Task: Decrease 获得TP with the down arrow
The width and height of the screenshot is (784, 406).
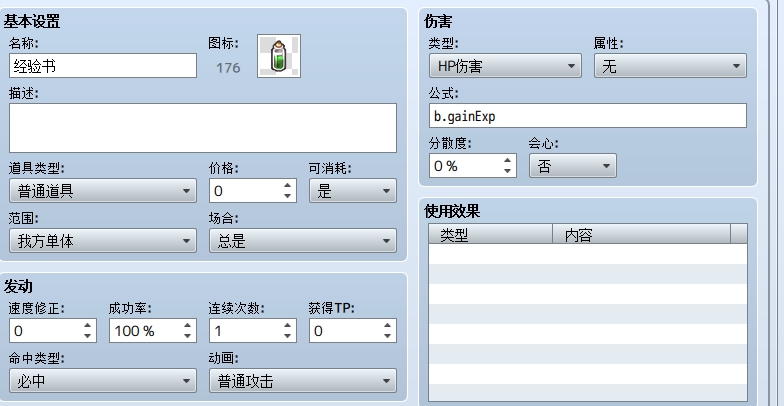Action: (388, 336)
